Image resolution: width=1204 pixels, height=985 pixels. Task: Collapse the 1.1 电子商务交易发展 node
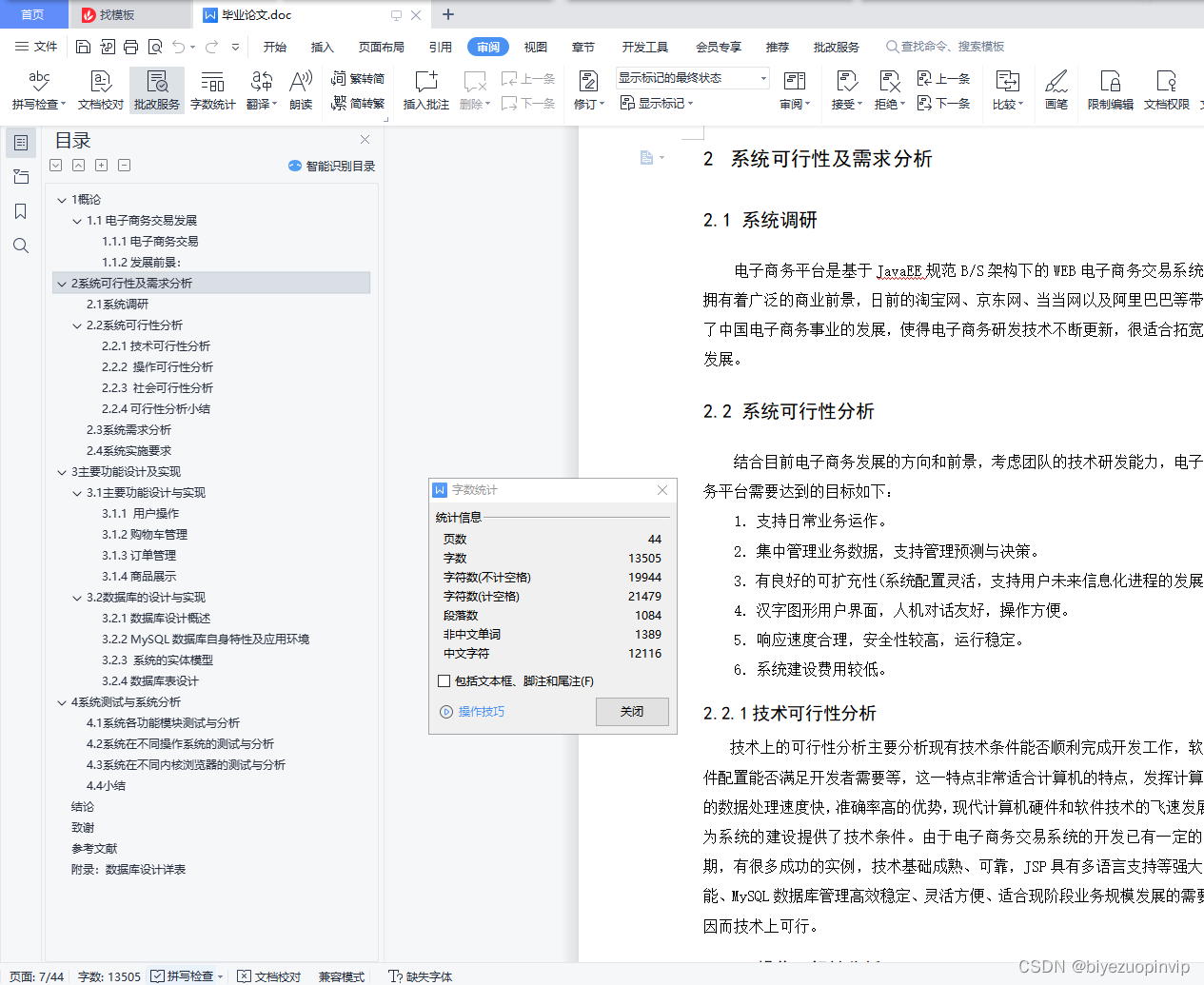point(77,221)
